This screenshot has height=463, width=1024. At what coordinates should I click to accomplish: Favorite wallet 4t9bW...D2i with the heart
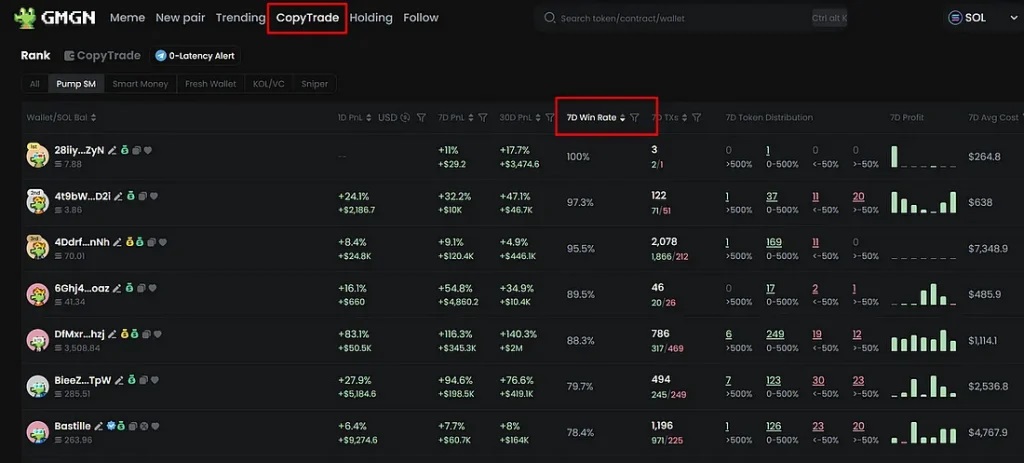pos(154,196)
